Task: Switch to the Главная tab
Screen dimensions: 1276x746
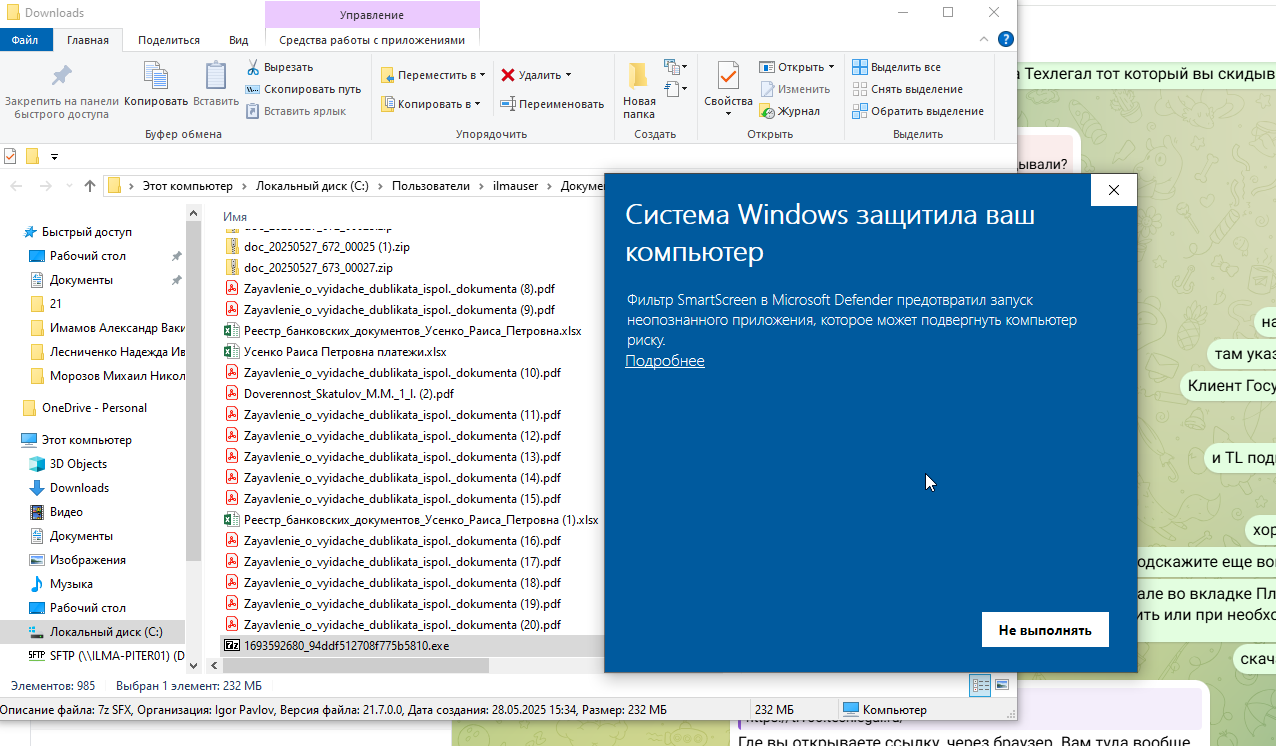Action: 87,40
